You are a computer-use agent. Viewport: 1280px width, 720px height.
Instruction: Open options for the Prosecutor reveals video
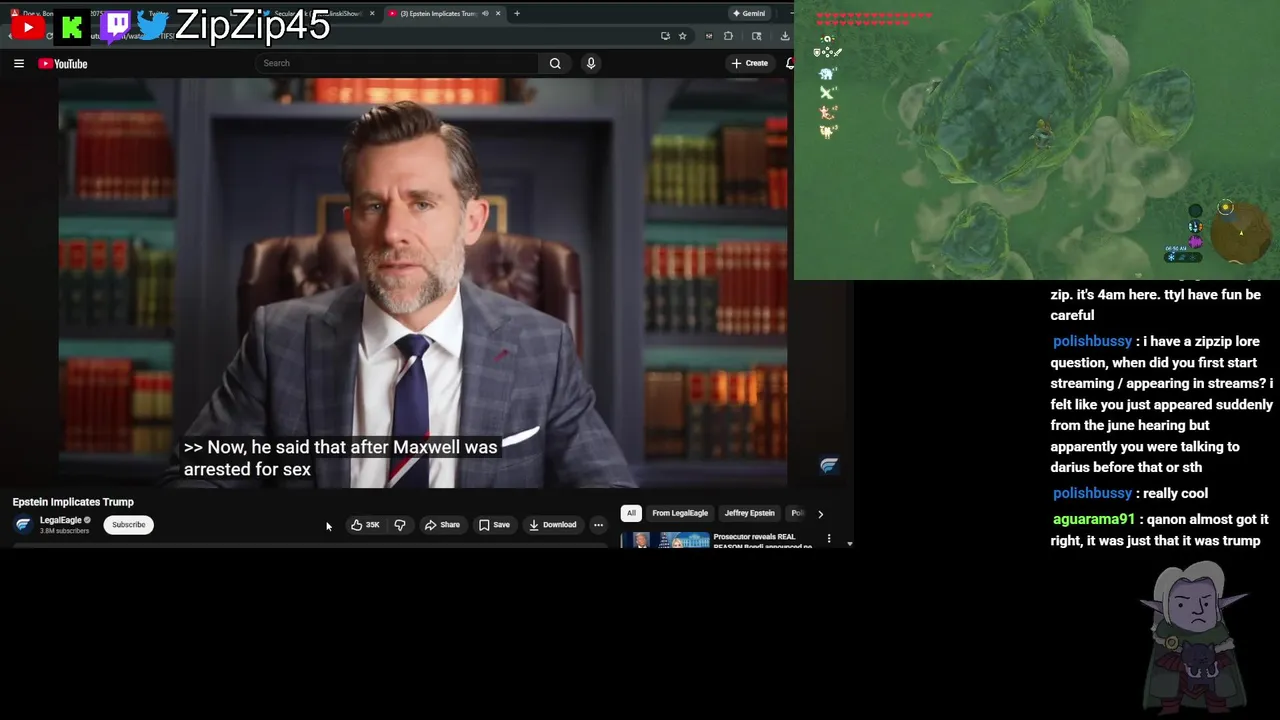coord(828,539)
